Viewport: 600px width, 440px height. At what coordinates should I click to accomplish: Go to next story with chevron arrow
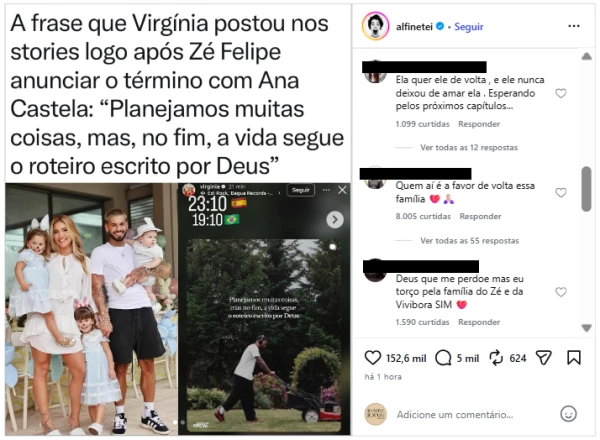pos(335,220)
